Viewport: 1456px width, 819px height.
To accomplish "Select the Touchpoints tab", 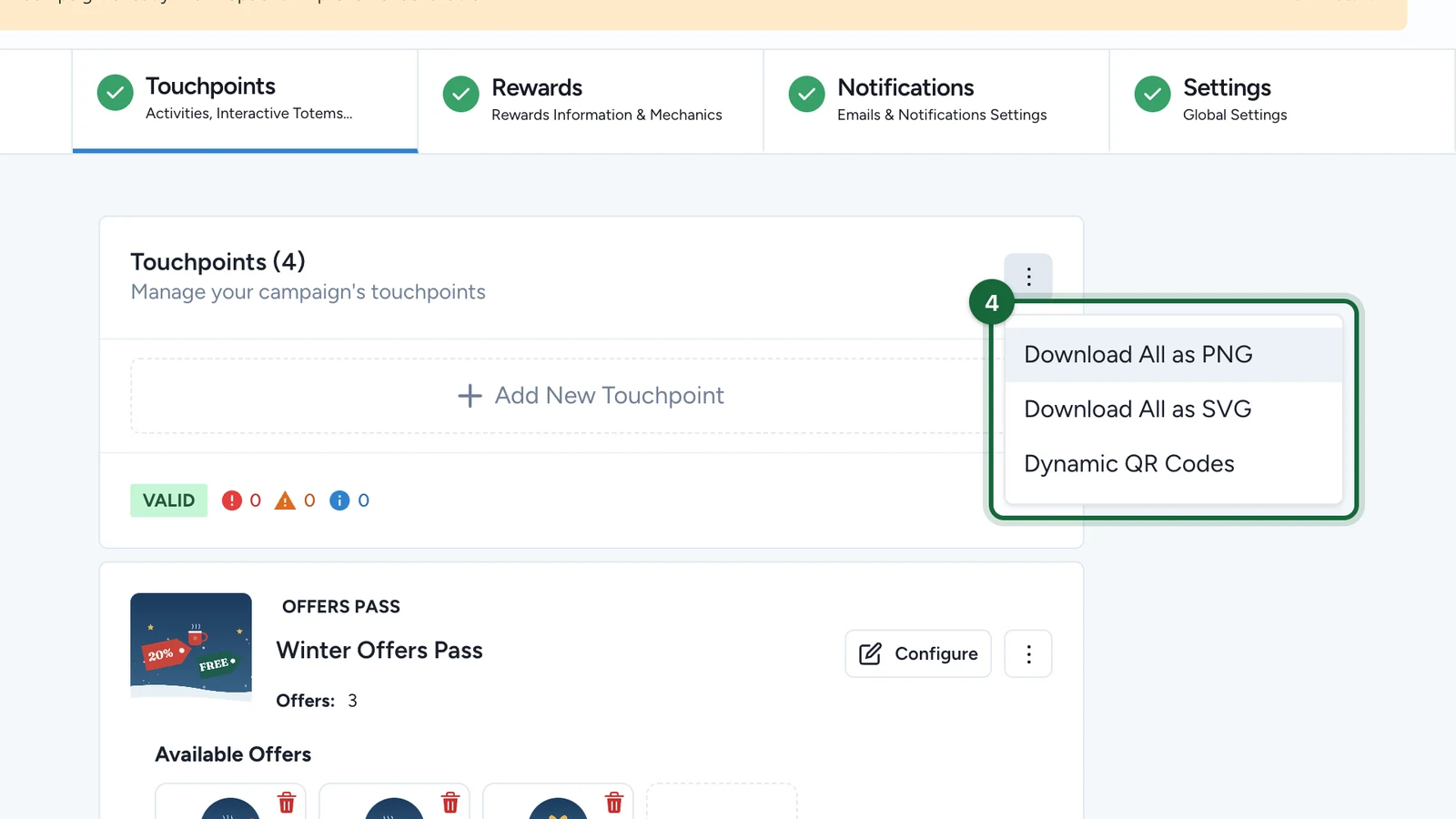I will point(245,100).
